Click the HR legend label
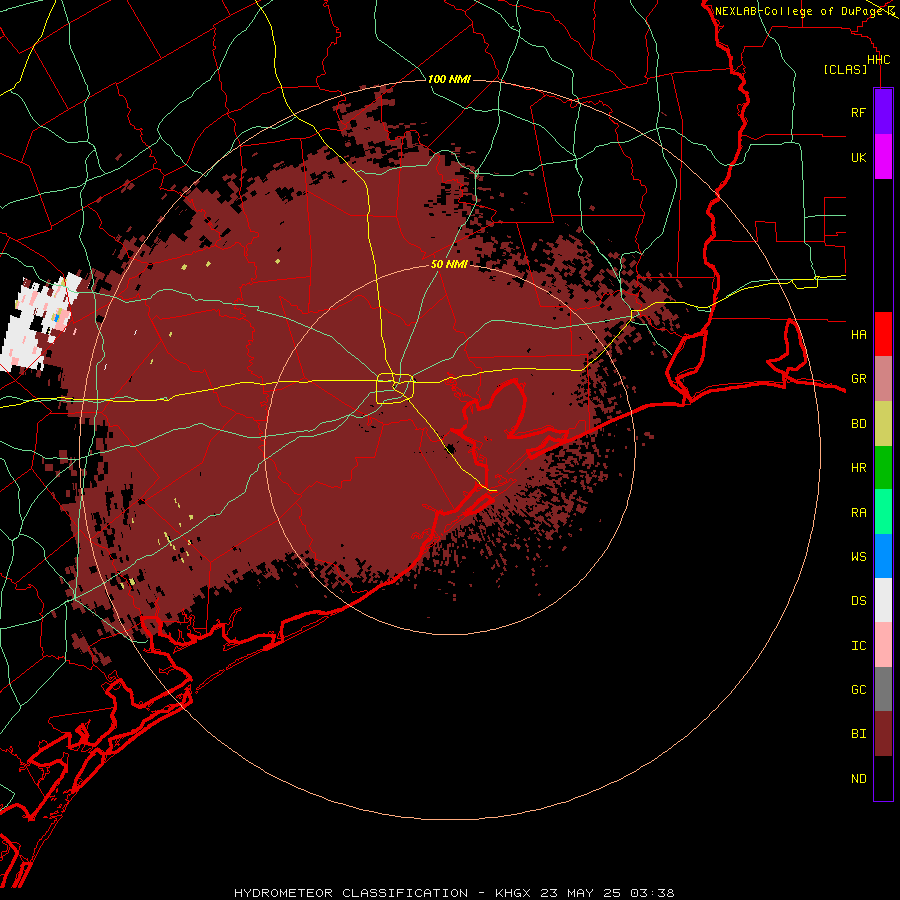 click(x=858, y=468)
